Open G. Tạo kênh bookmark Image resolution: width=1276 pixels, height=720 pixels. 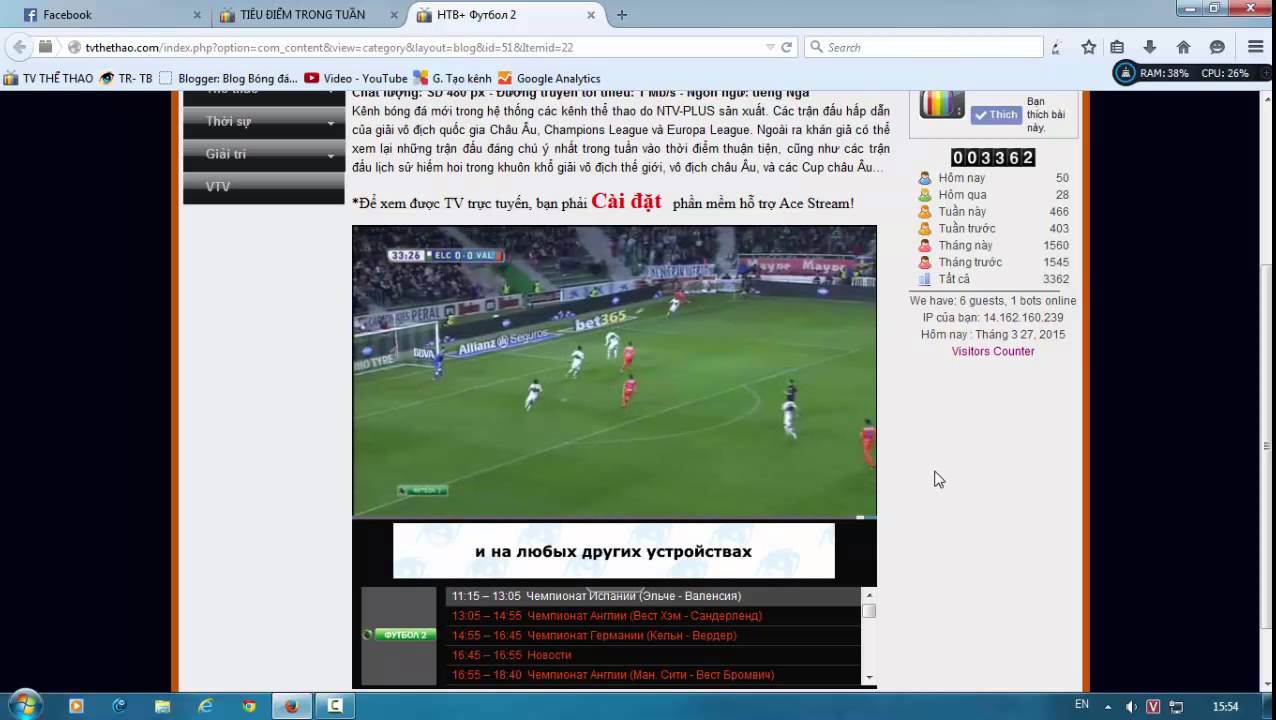[x=452, y=78]
